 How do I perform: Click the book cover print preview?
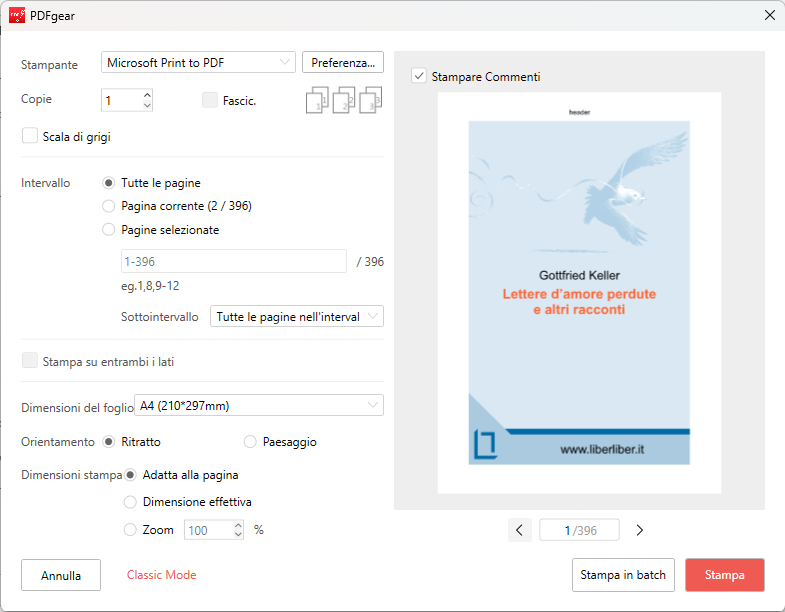pos(579,292)
